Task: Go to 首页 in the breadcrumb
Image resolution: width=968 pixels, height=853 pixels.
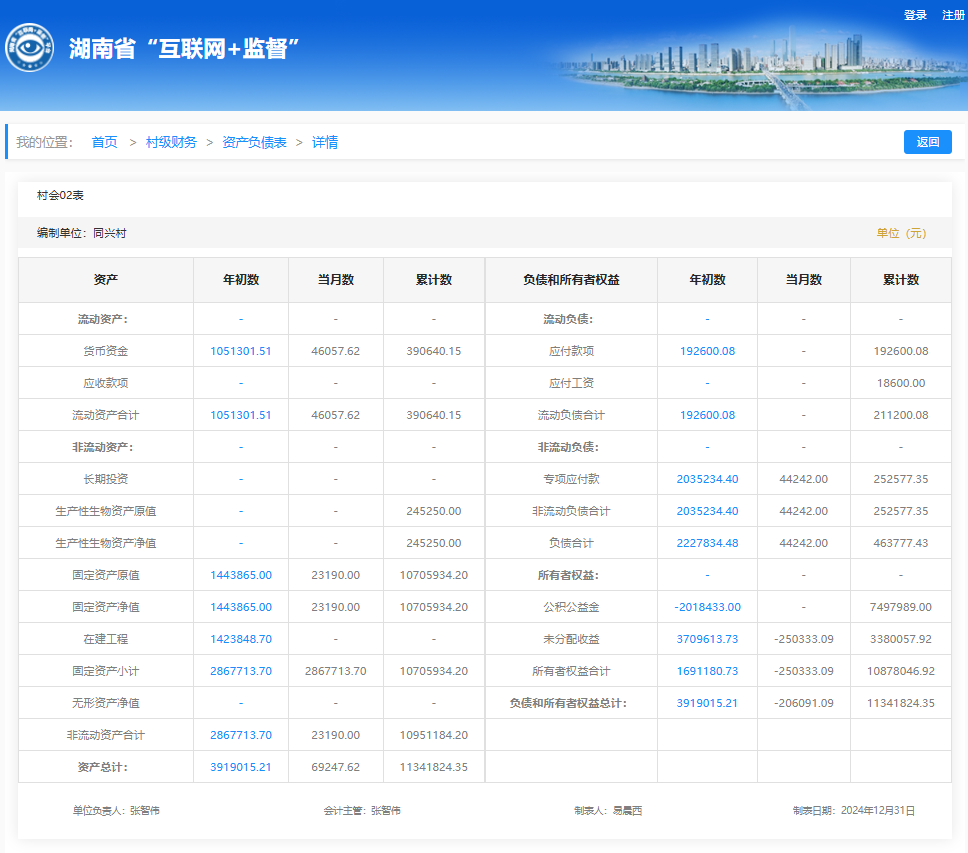Action: pyautogui.click(x=104, y=142)
